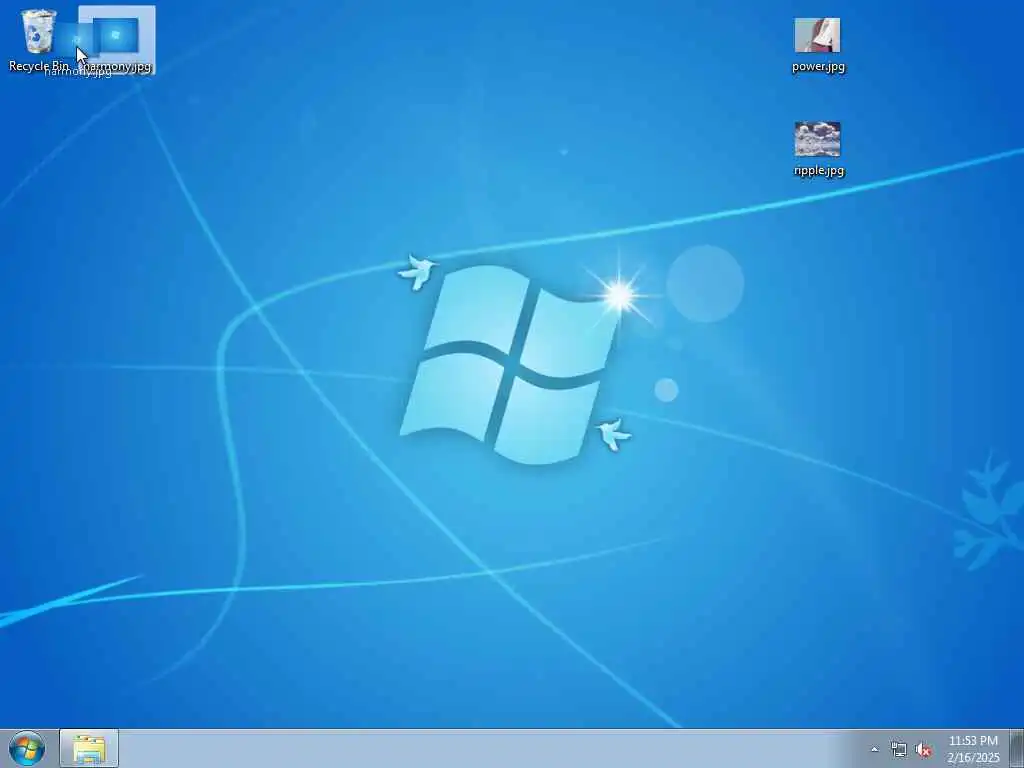1024x768 pixels.
Task: Click the ripple.jpg file name label
Action: pos(819,170)
